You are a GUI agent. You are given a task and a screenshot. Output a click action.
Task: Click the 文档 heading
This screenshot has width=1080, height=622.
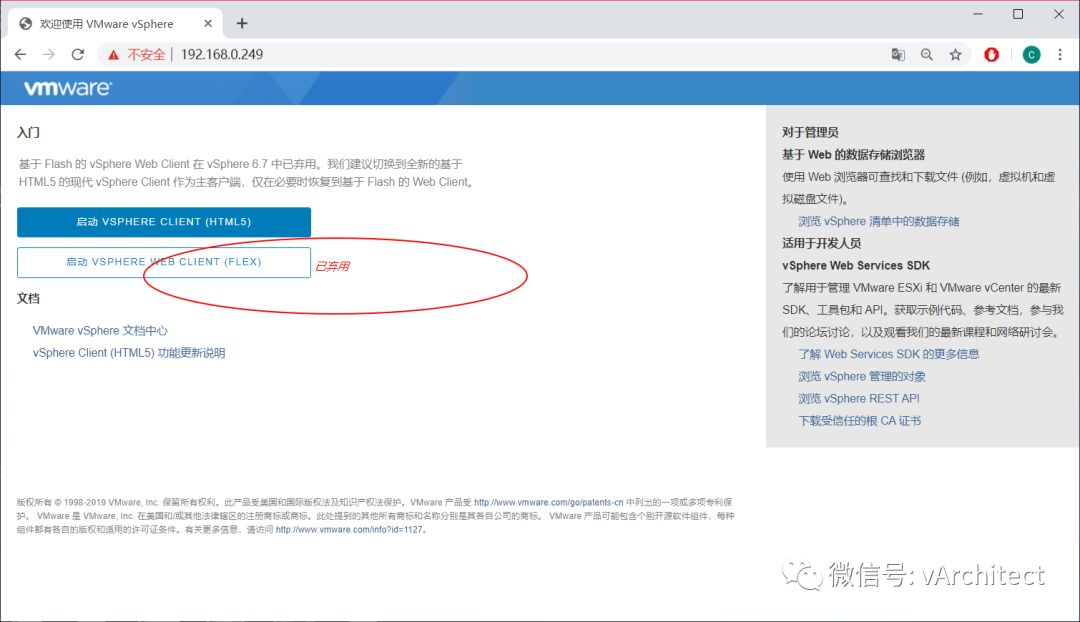point(28,298)
